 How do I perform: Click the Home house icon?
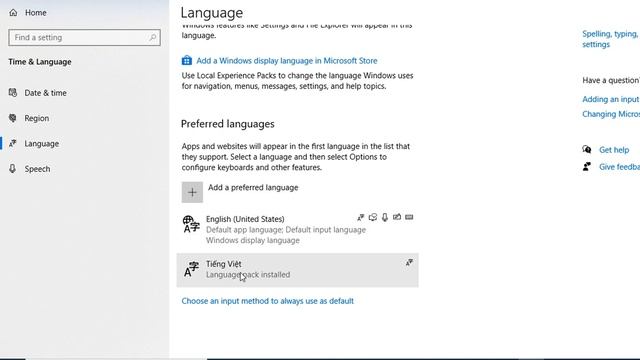13,13
